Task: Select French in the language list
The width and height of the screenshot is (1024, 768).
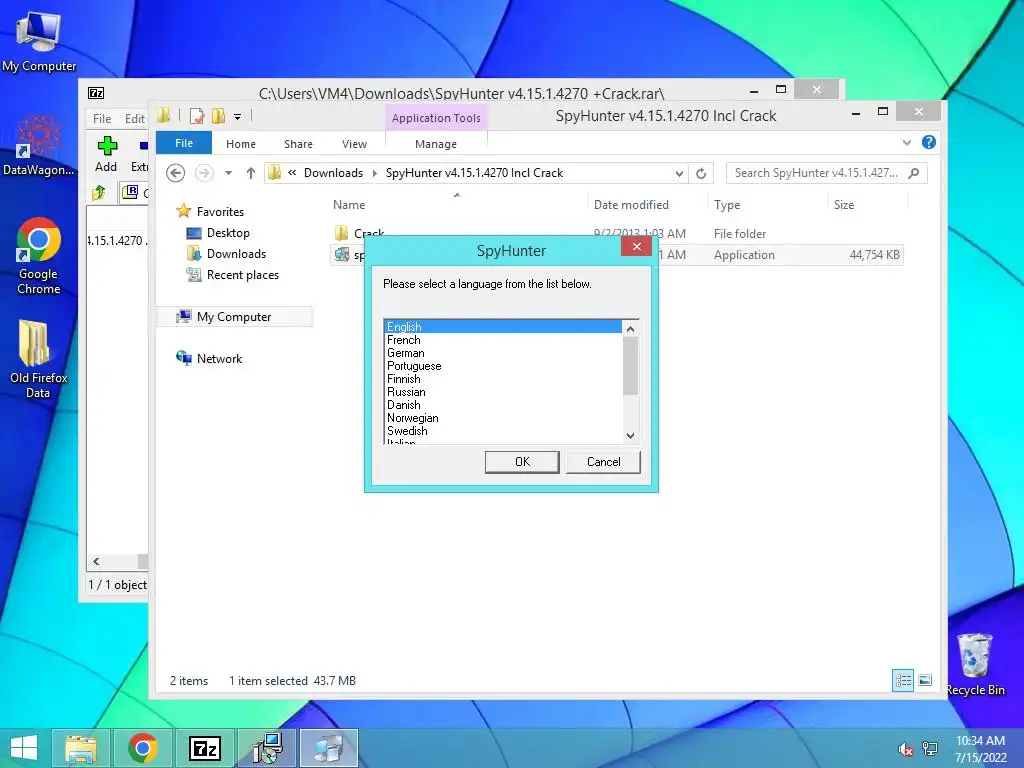Action: 503,340
